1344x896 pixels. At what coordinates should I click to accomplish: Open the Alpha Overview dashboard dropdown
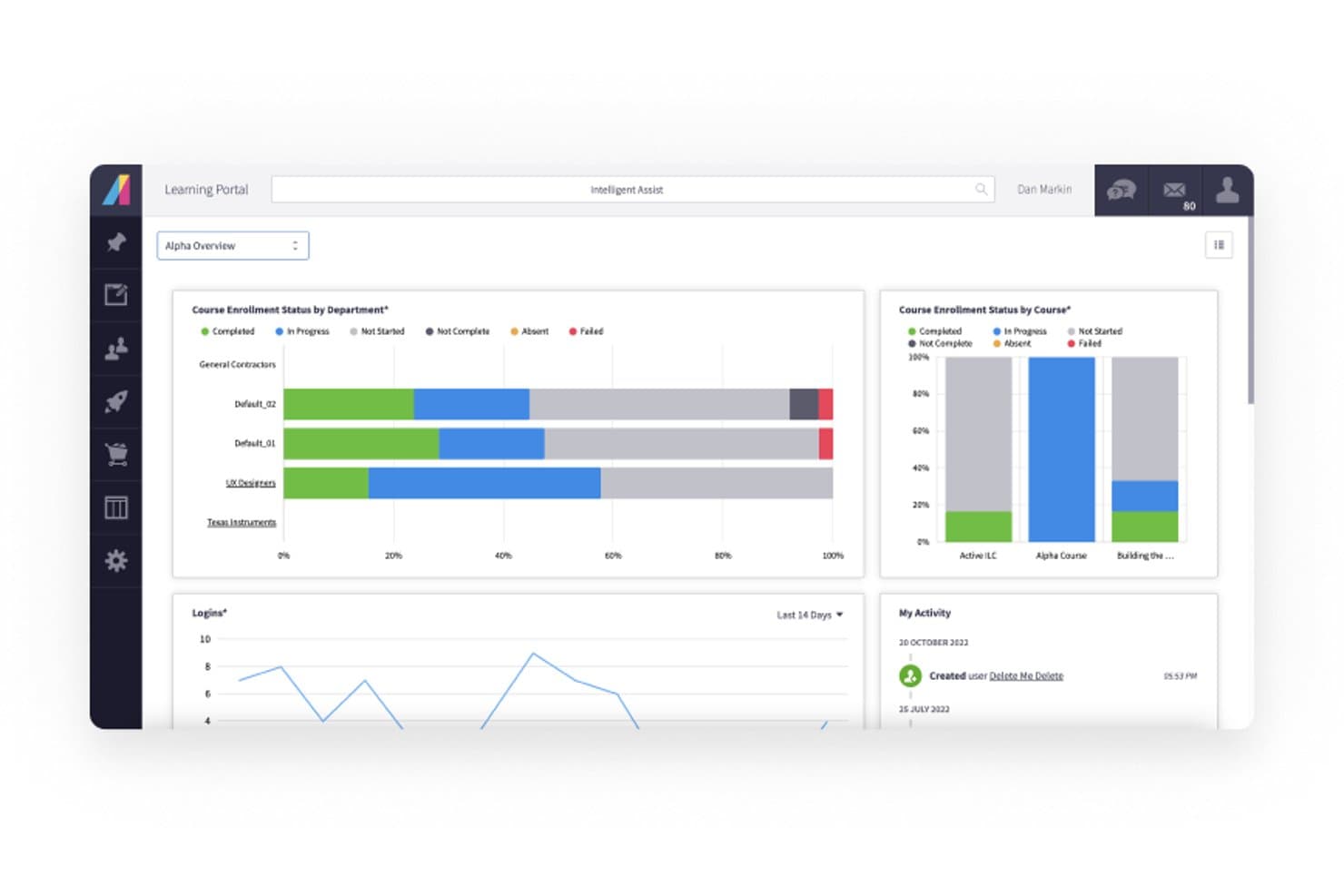point(232,245)
